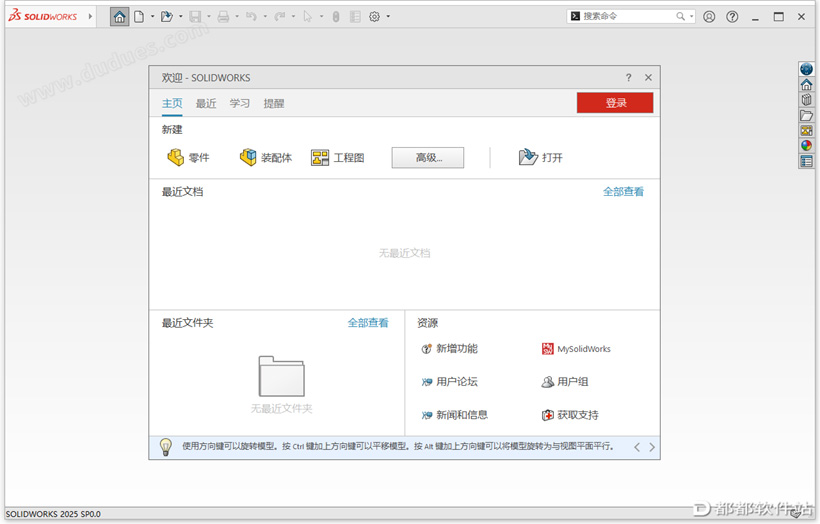Viewport: 820px width, 524px height.
Task: Click the search command dropdown arrow
Action: click(x=691, y=16)
